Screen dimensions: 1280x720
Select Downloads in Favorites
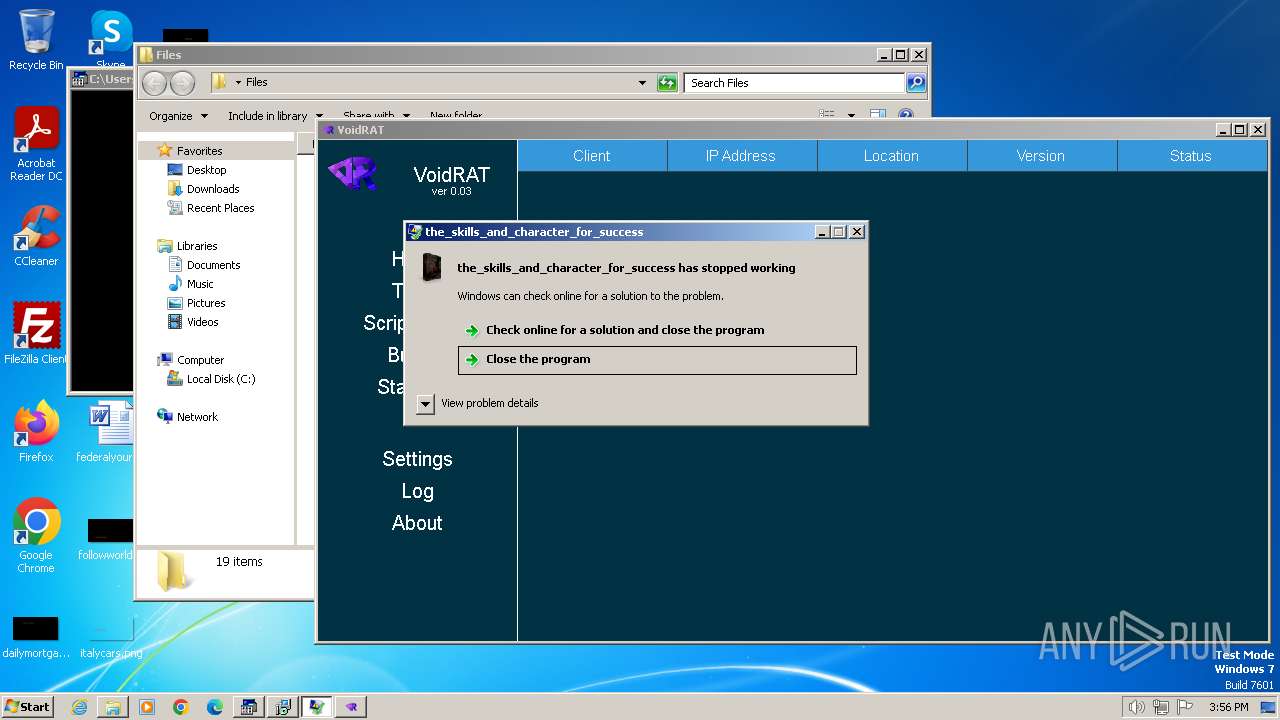(x=212, y=189)
